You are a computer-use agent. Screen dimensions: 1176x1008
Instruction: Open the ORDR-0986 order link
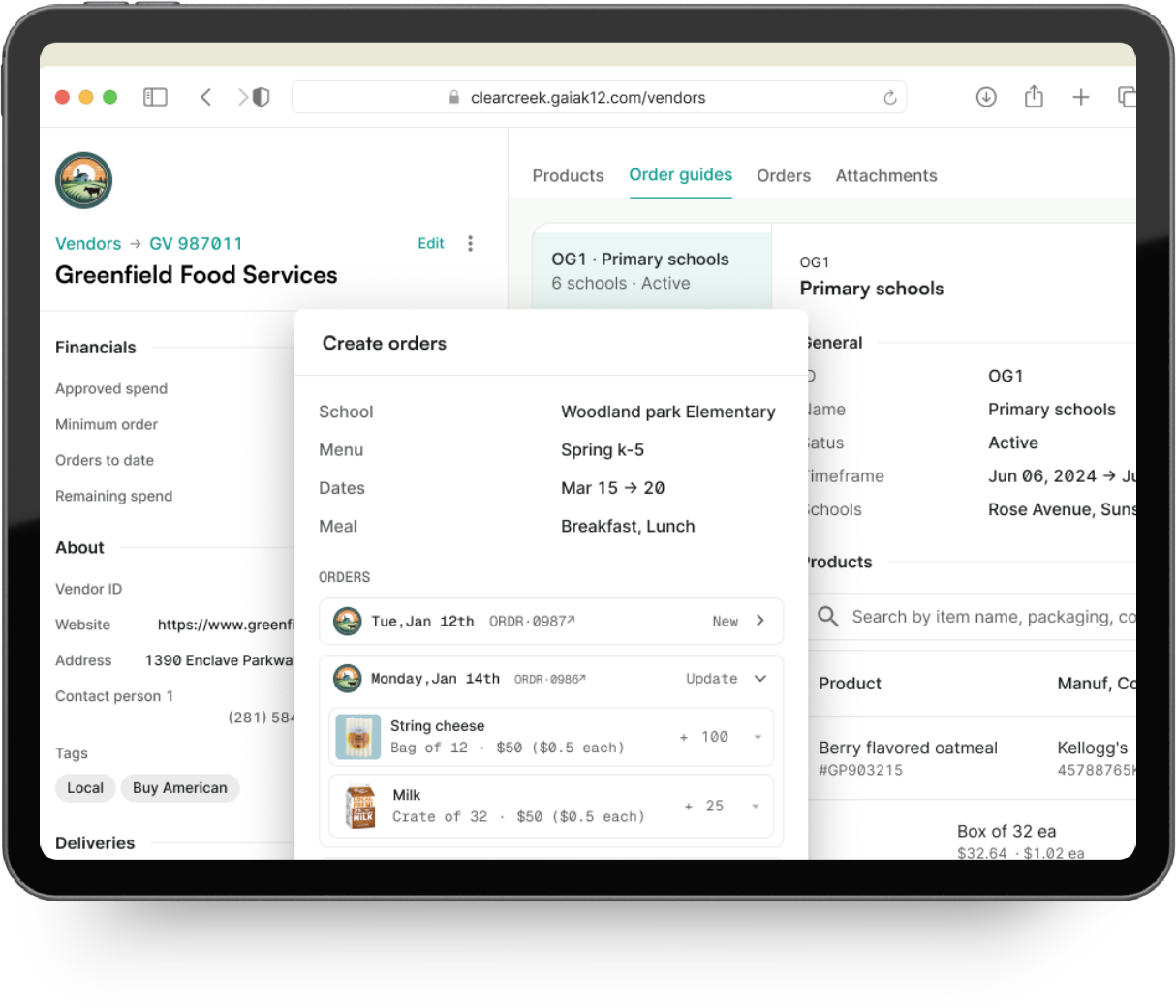click(549, 679)
